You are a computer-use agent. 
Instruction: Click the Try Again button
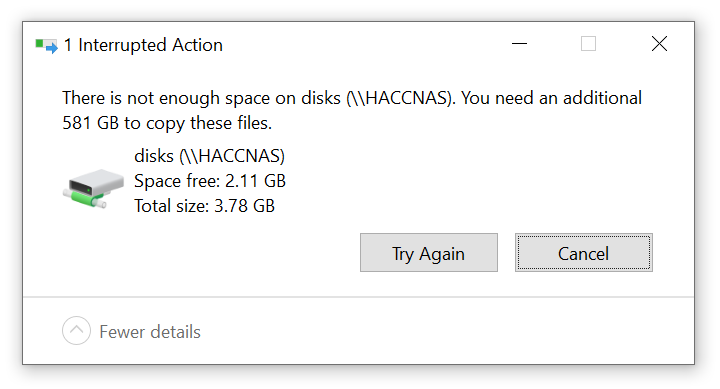[428, 253]
